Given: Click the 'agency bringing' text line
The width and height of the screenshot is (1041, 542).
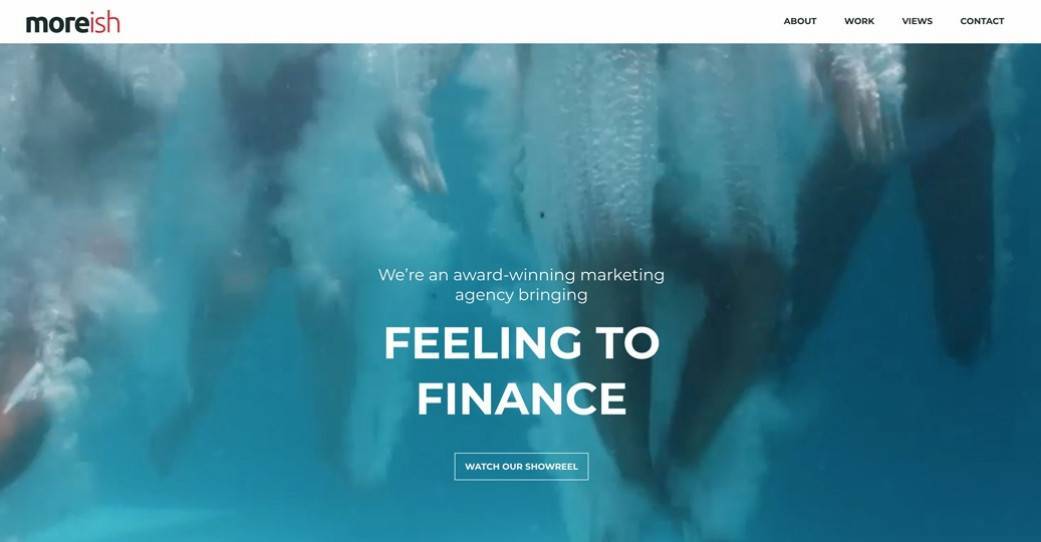Looking at the screenshot, I should [x=521, y=294].
